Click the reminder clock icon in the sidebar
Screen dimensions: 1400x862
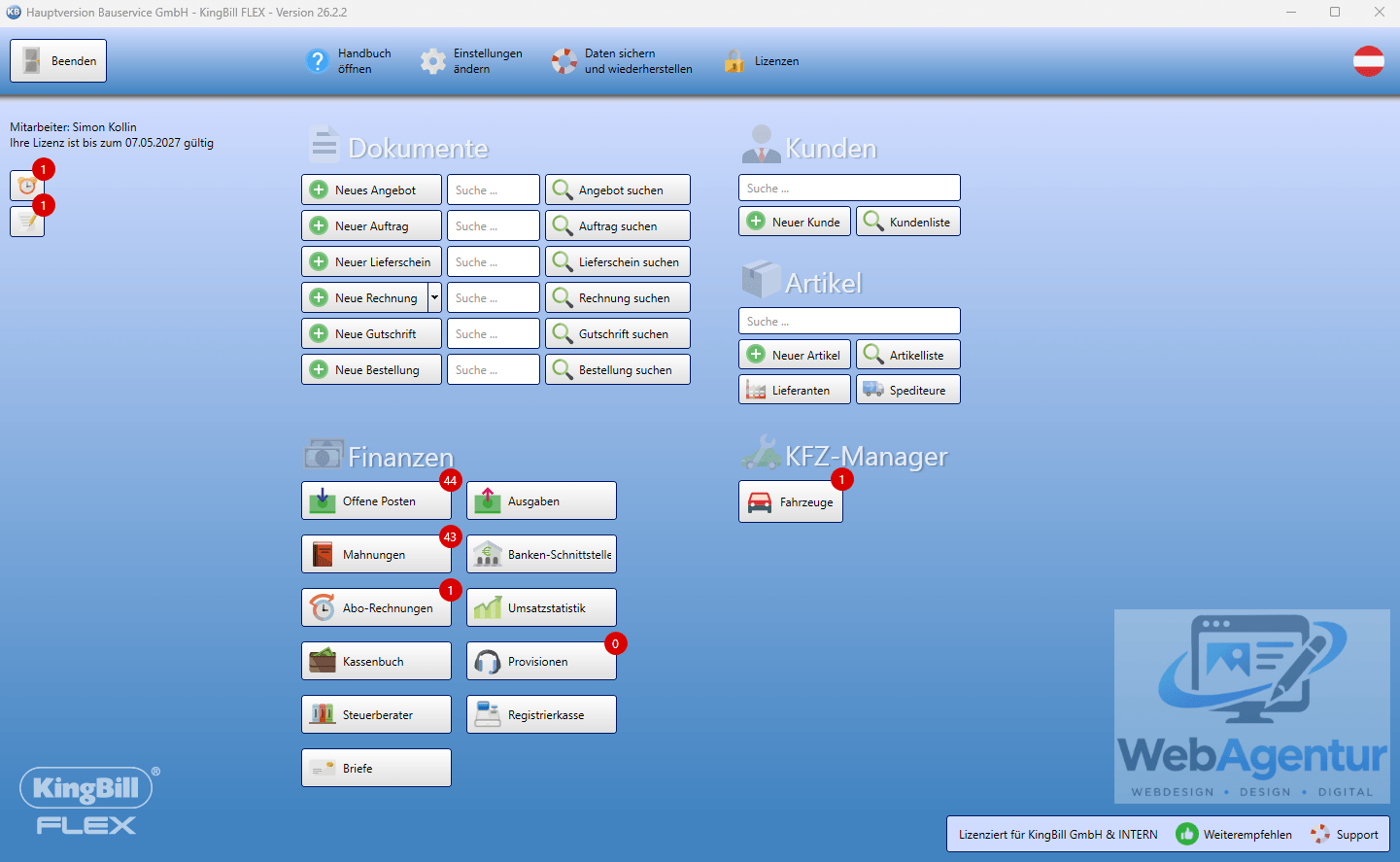[x=27, y=186]
